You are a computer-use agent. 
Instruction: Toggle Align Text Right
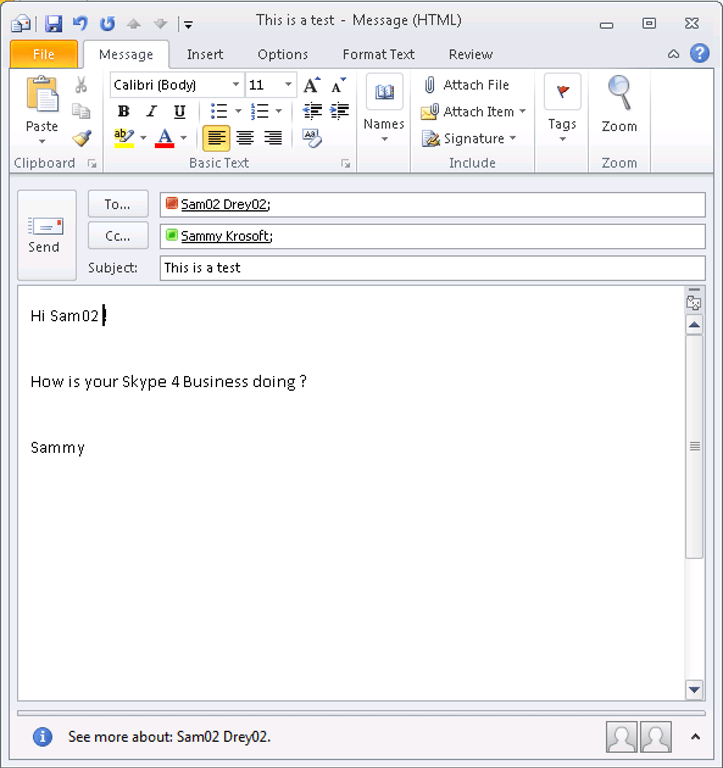[x=273, y=138]
